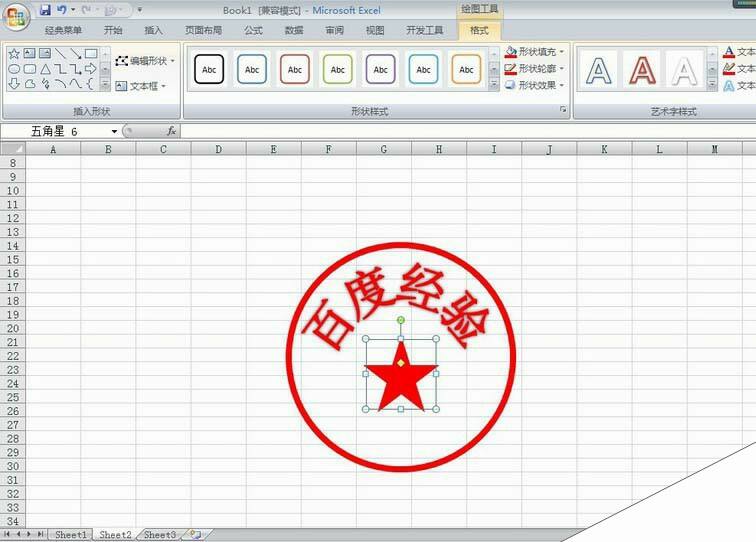Add a new worksheet tab

coord(195,534)
